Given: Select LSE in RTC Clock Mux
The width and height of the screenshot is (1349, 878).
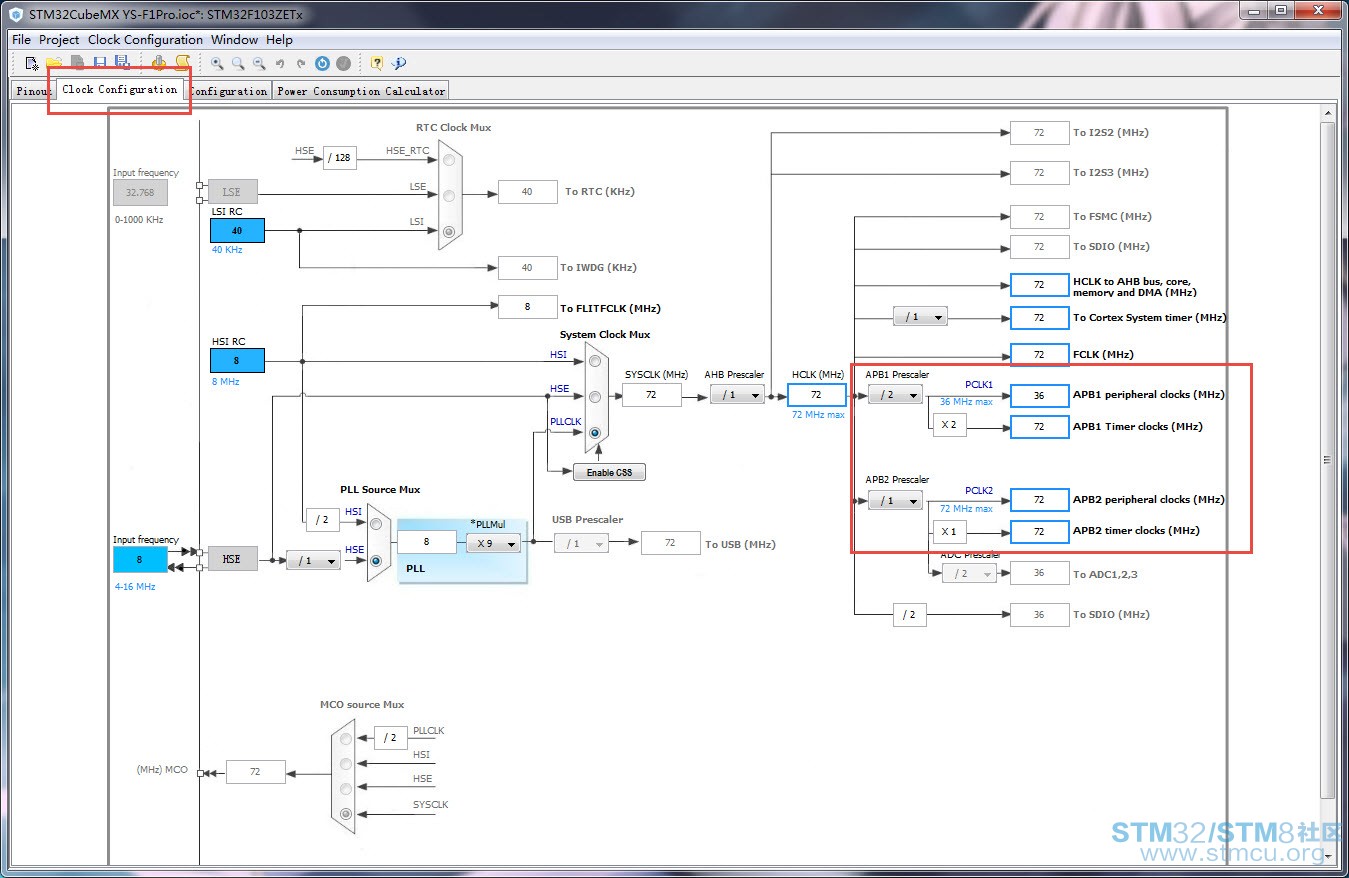Looking at the screenshot, I should pos(449,195).
